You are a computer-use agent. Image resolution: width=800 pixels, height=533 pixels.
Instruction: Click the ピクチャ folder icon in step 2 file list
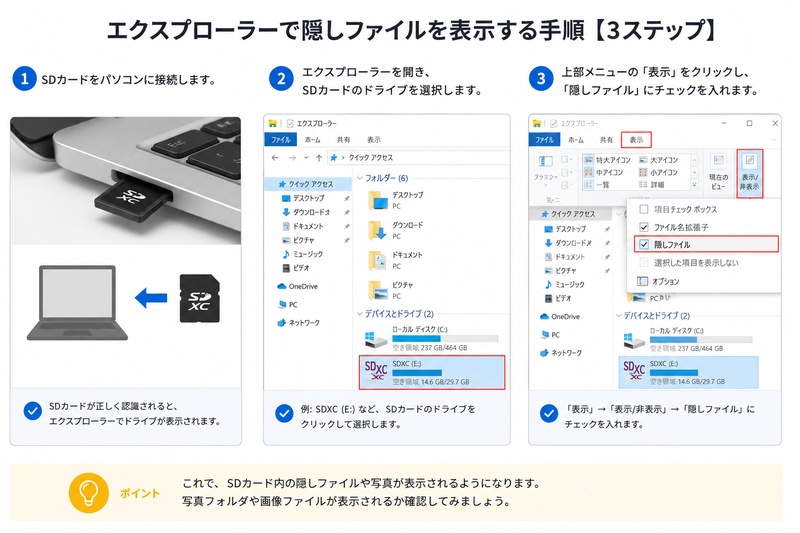pos(378,291)
